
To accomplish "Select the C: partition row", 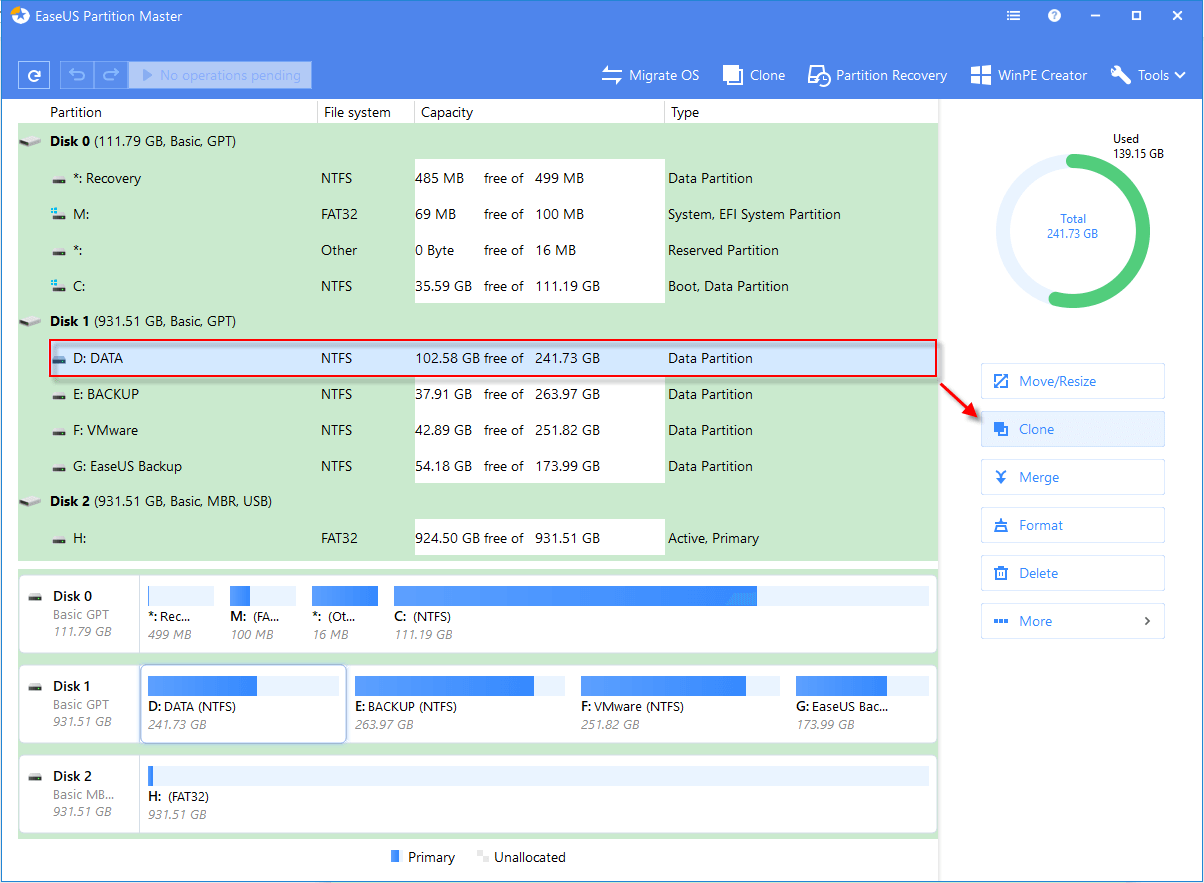I will (478, 286).
